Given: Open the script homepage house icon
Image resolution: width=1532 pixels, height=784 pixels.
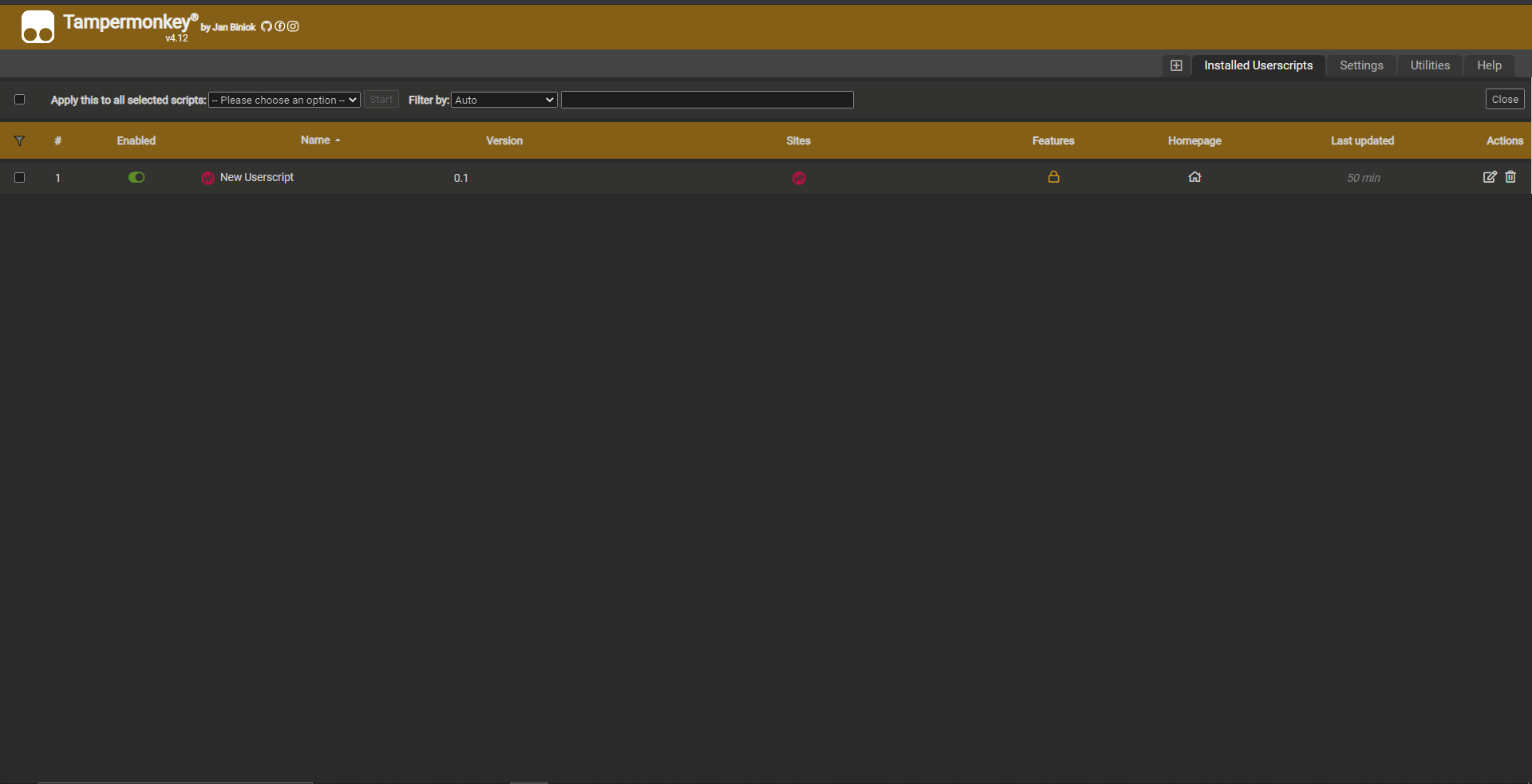Looking at the screenshot, I should [1194, 177].
